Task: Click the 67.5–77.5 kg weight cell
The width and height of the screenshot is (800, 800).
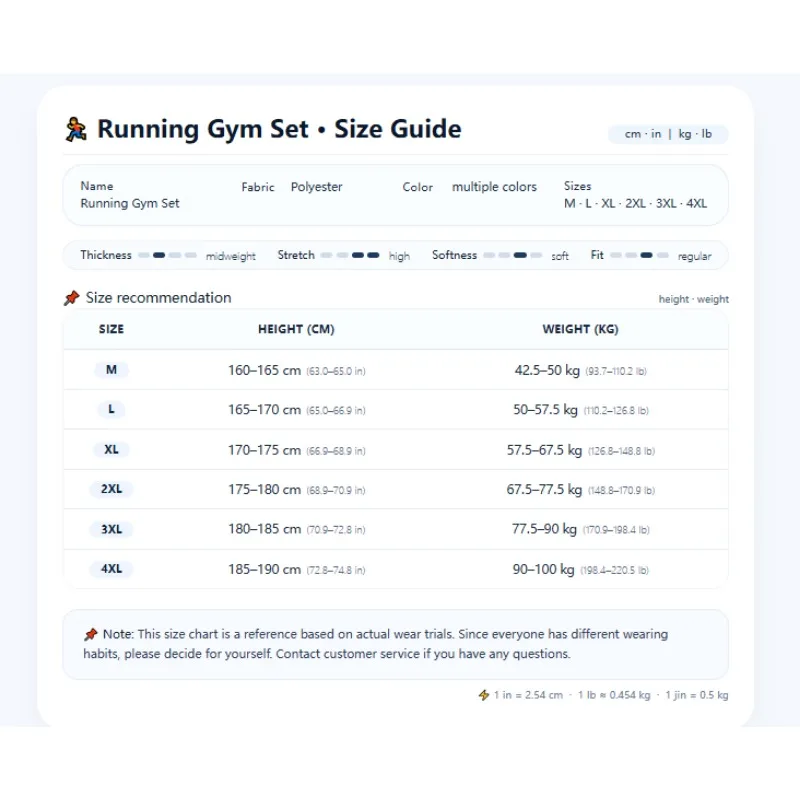Action: point(581,489)
